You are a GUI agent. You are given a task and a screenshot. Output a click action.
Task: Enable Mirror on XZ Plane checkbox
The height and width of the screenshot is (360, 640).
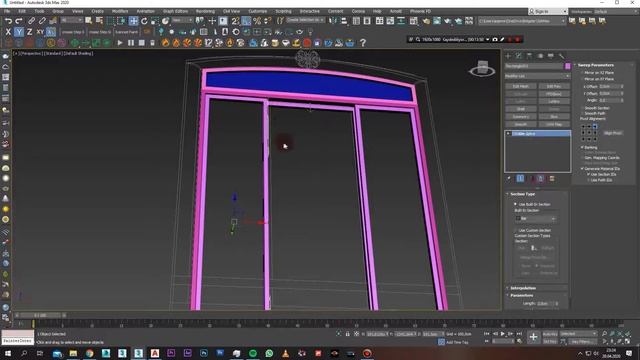(582, 73)
